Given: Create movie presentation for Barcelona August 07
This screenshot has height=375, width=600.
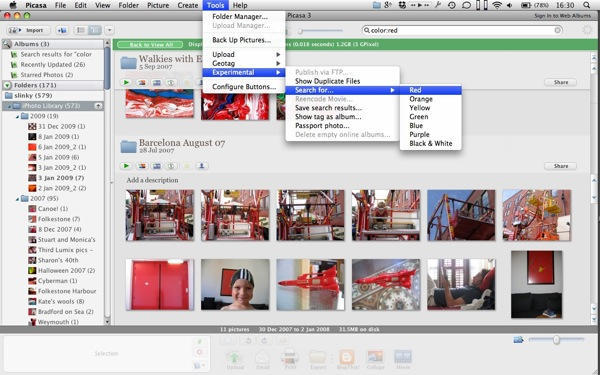Looking at the screenshot, I should coord(157,166).
